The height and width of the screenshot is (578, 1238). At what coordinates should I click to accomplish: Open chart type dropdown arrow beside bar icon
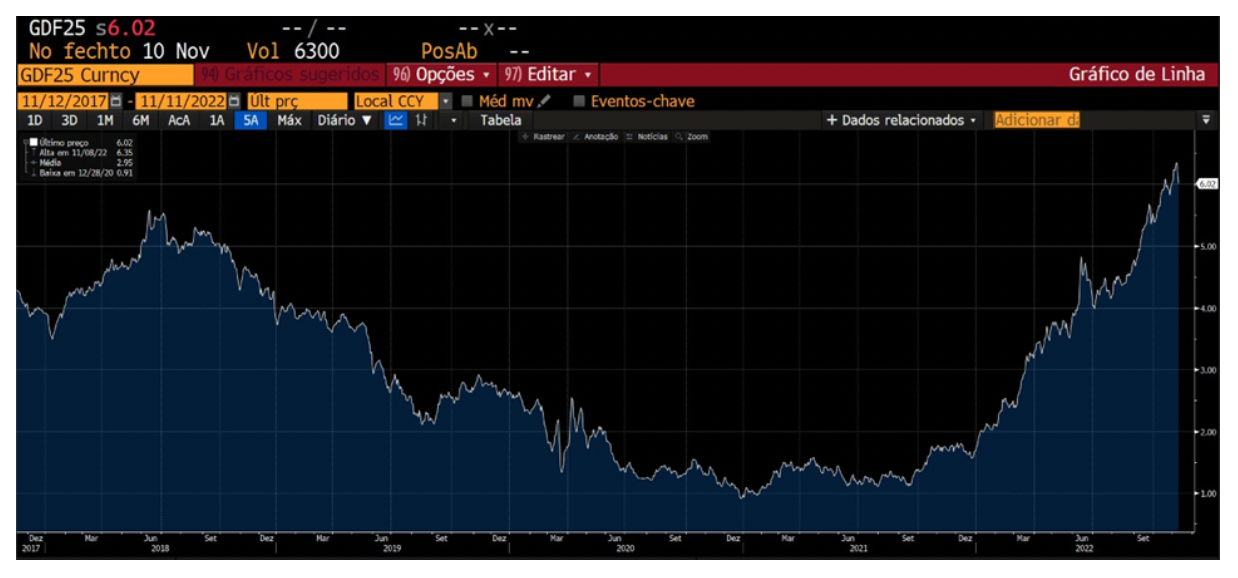[454, 120]
